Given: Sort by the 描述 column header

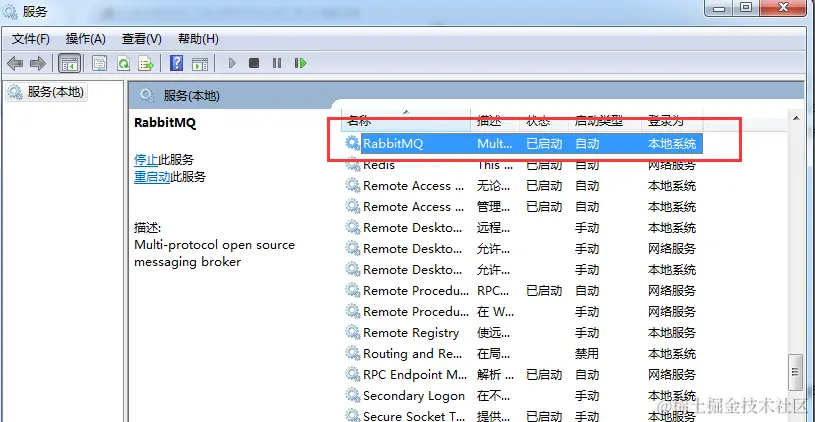Looking at the screenshot, I should click(x=495, y=121).
